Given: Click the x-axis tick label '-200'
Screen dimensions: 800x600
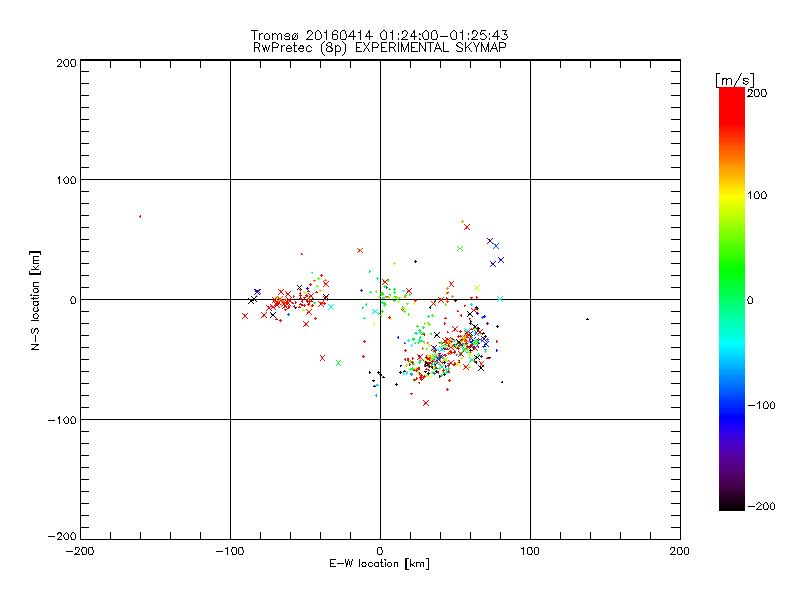Looking at the screenshot, I should pos(80,551).
